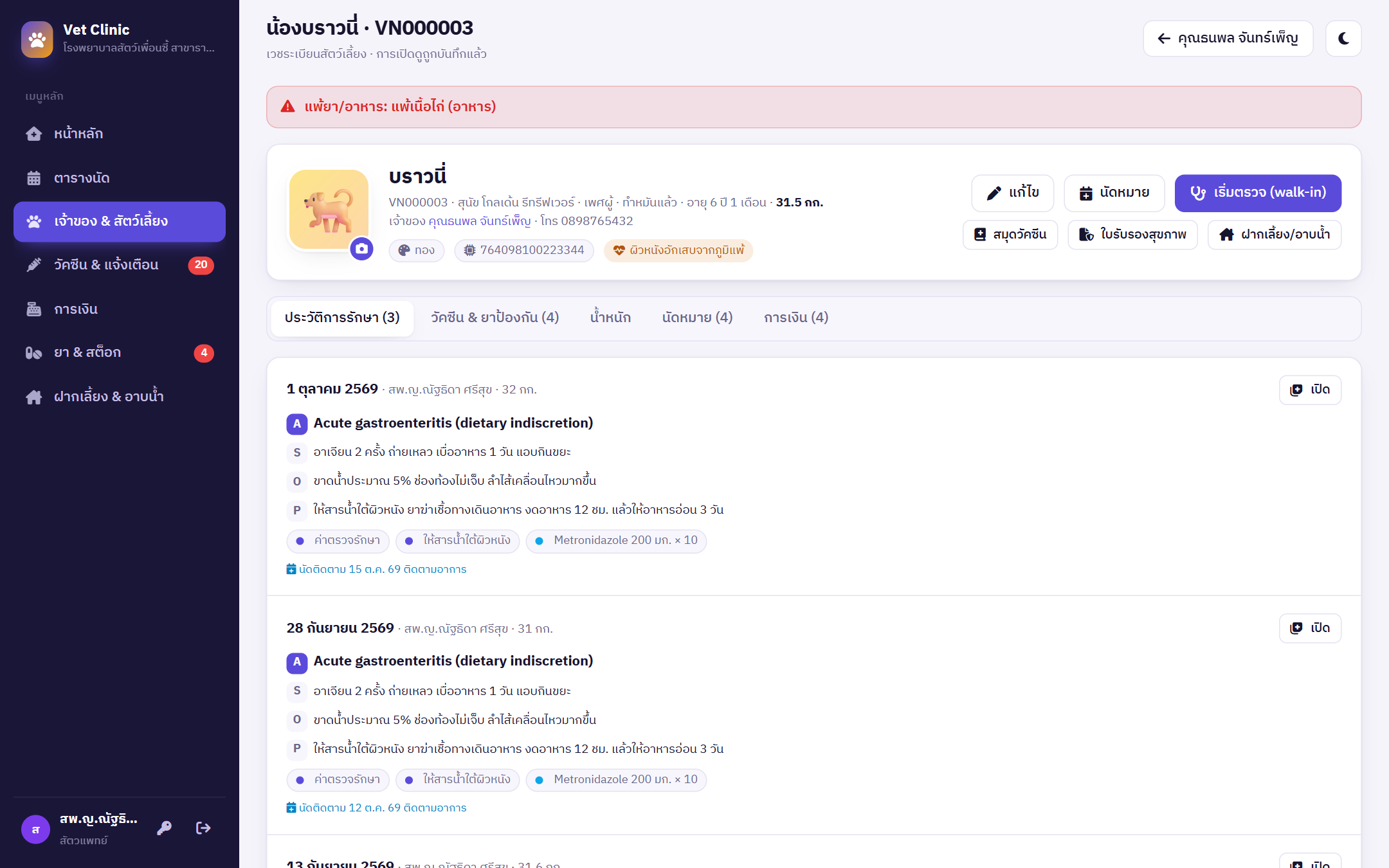1389x868 pixels.
Task: Open the 28 กันยายน 2569 visit record
Action: click(1310, 628)
